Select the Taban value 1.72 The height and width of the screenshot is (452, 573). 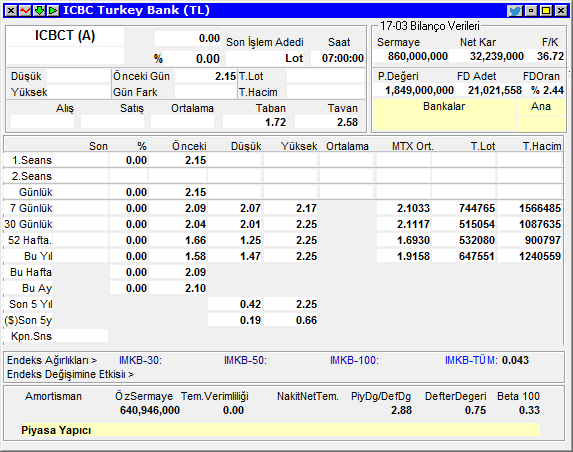click(276, 122)
